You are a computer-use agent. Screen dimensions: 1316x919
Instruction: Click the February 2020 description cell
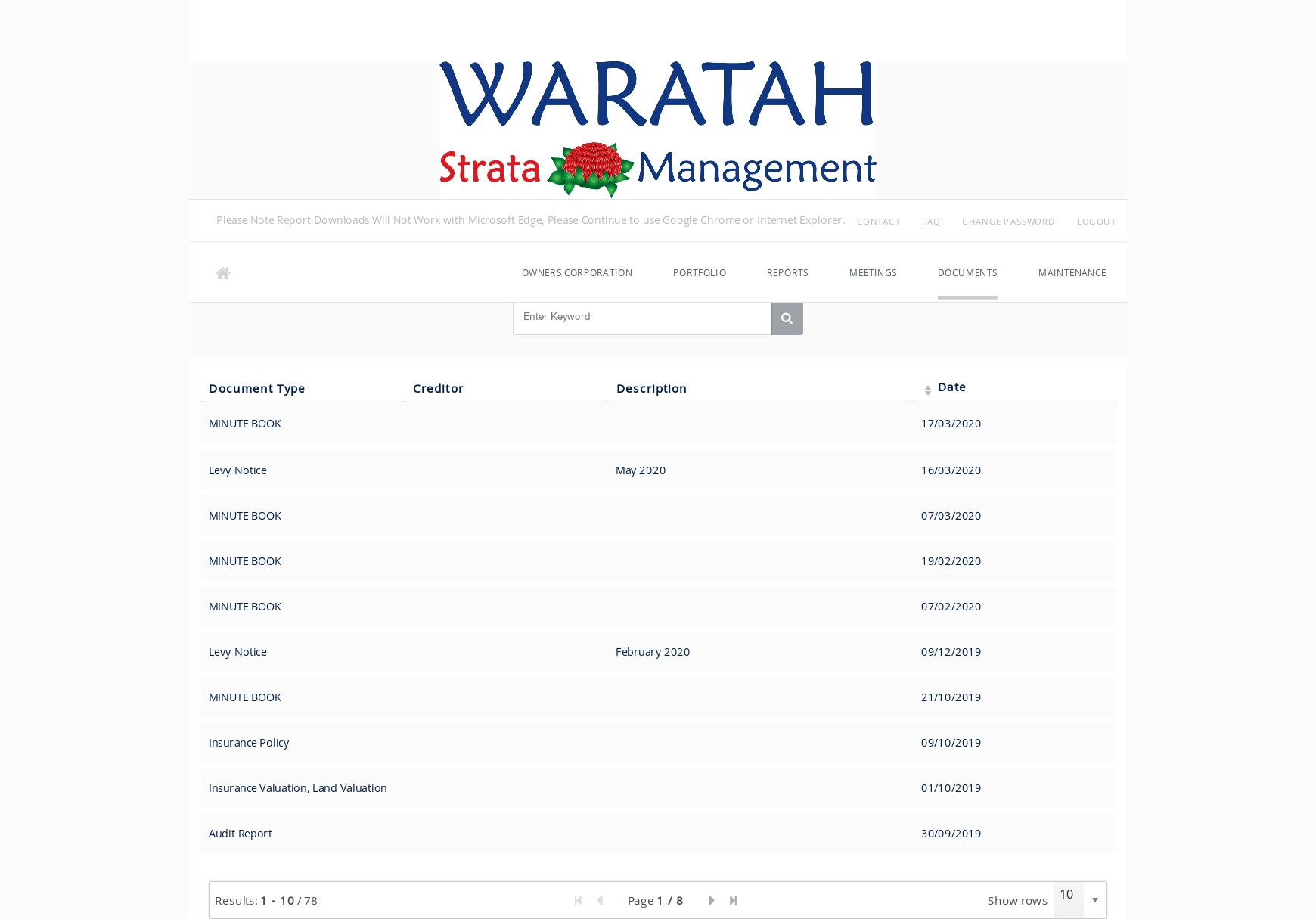tap(653, 652)
